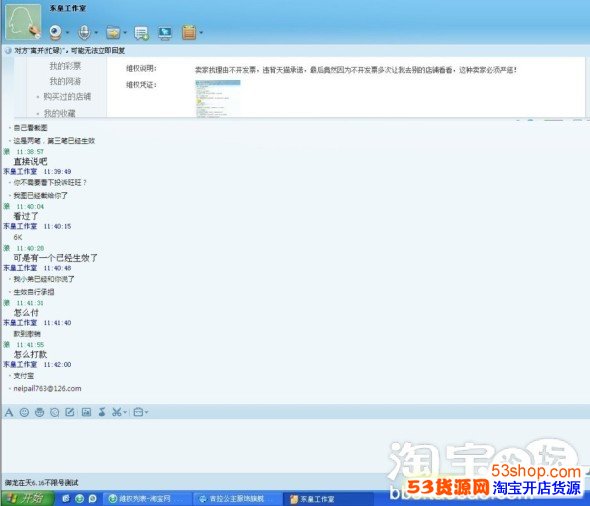Start remote assistance with monitor icon
Viewport: 590px width, 506px height.
click(165, 33)
